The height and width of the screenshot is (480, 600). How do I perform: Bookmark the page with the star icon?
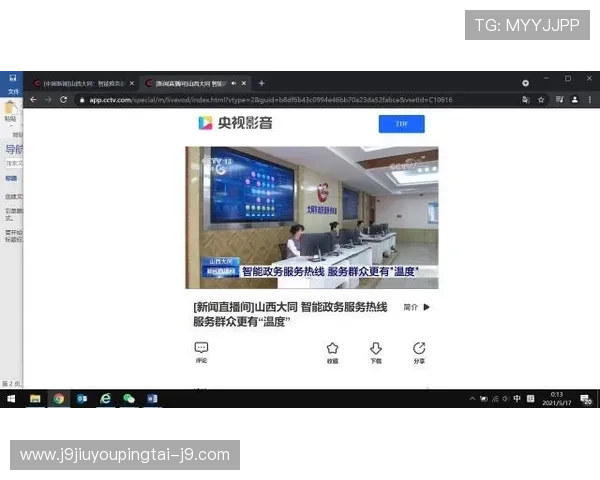541,100
